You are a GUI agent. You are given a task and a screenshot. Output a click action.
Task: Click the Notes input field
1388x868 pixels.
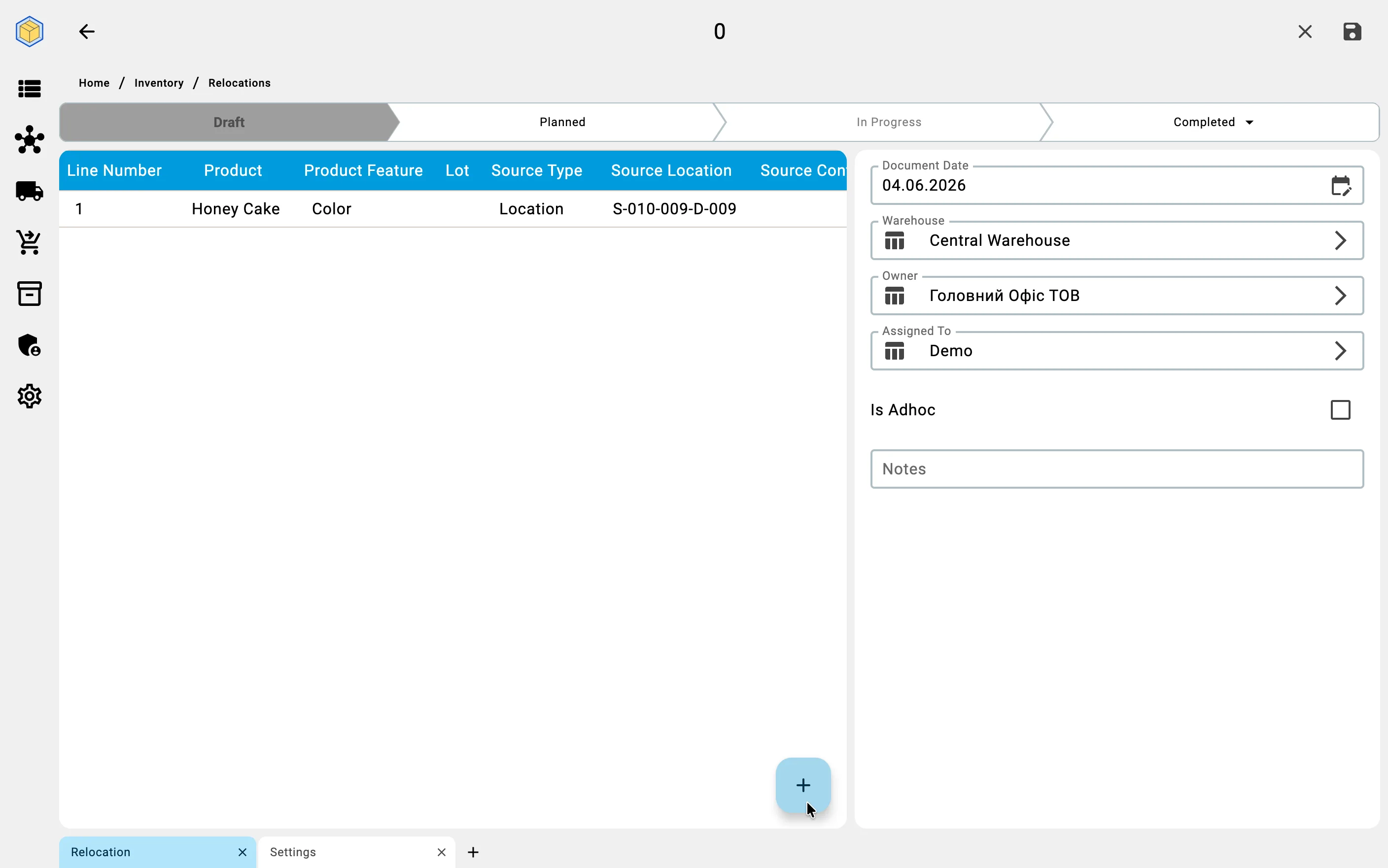coord(1116,469)
